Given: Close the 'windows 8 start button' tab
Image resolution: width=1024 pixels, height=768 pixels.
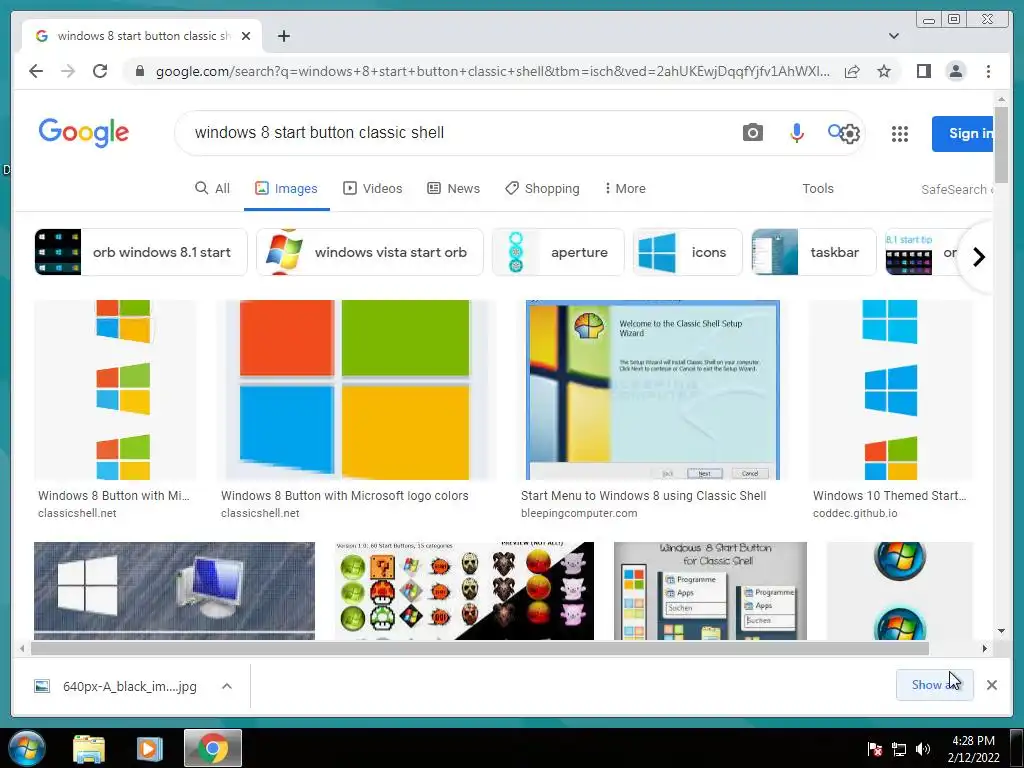Looking at the screenshot, I should point(246,36).
